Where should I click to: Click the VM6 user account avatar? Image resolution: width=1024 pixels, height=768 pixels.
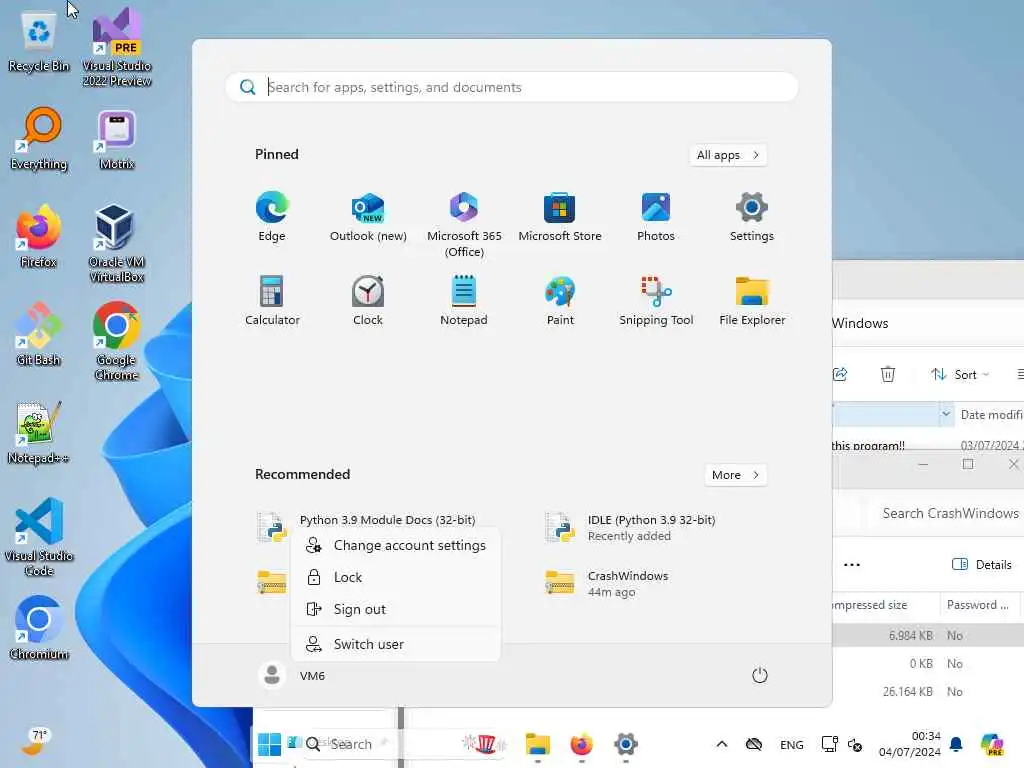(x=272, y=675)
